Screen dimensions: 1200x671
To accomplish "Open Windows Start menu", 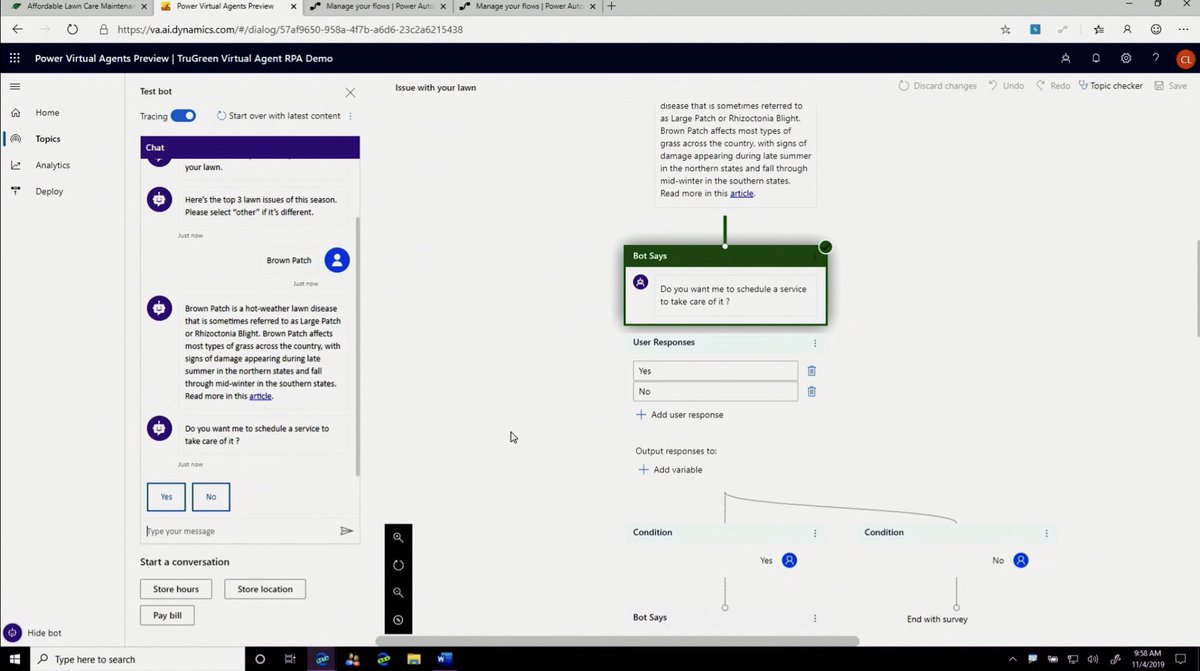I will [x=14, y=659].
